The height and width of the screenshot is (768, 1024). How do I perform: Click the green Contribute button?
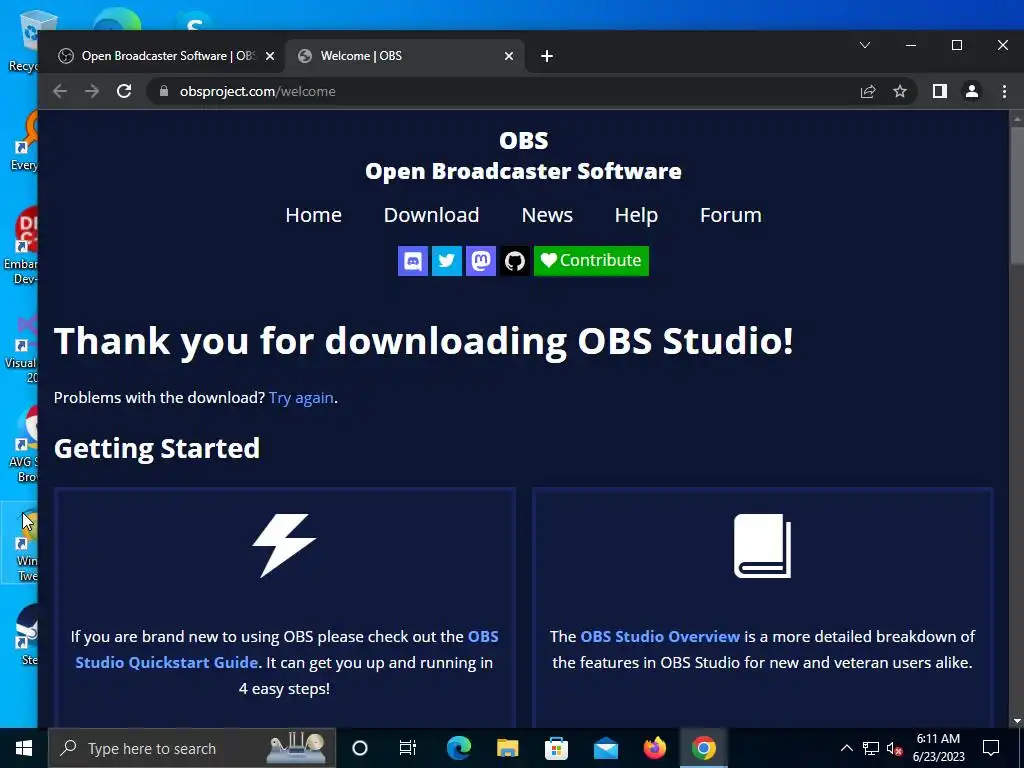coord(591,261)
